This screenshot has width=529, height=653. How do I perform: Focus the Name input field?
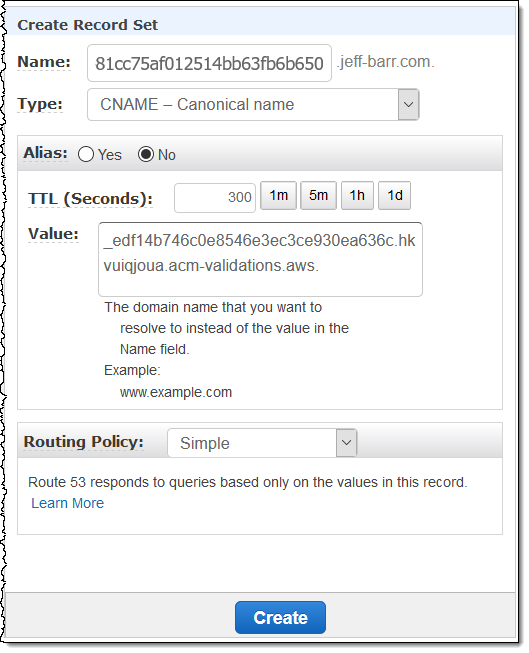209,63
